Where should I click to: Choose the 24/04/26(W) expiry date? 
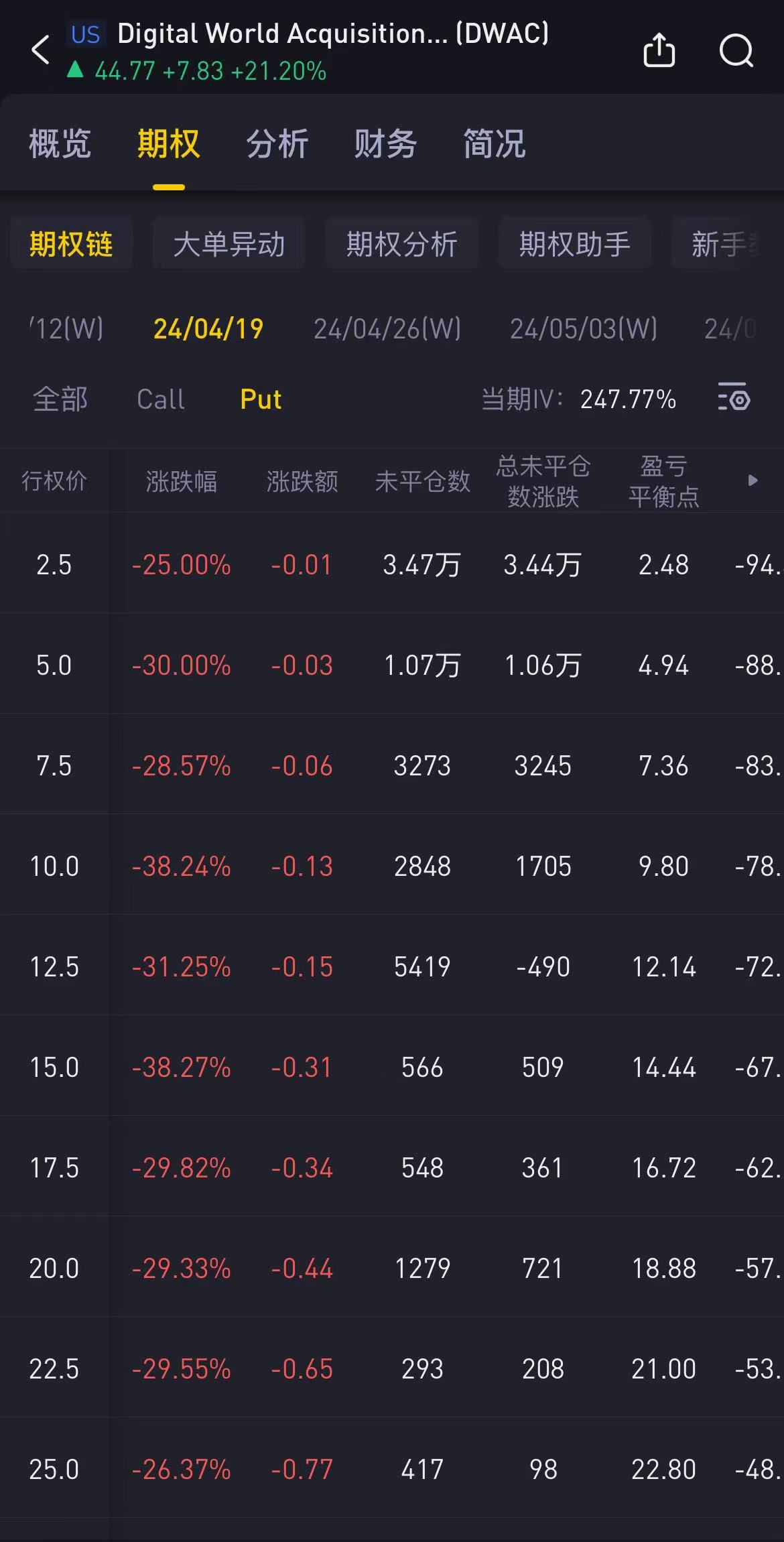tap(387, 328)
